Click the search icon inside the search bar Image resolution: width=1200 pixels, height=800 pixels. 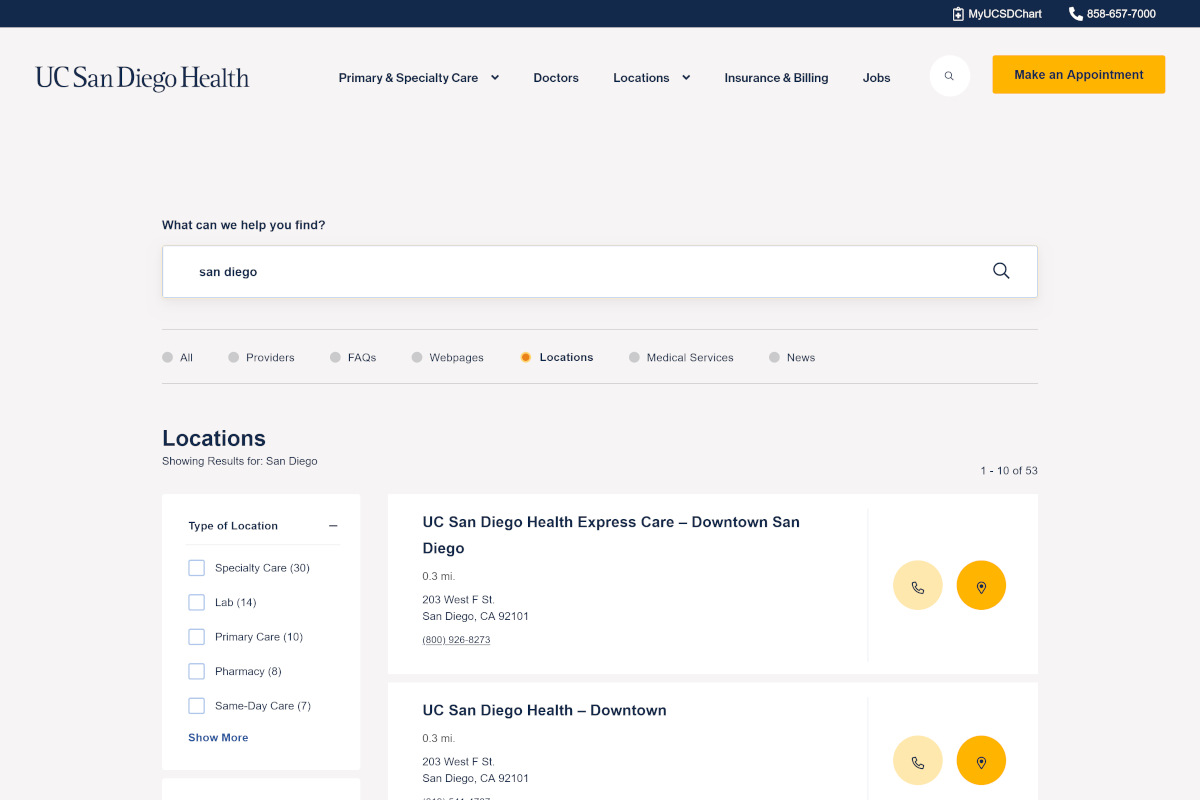tap(1000, 270)
